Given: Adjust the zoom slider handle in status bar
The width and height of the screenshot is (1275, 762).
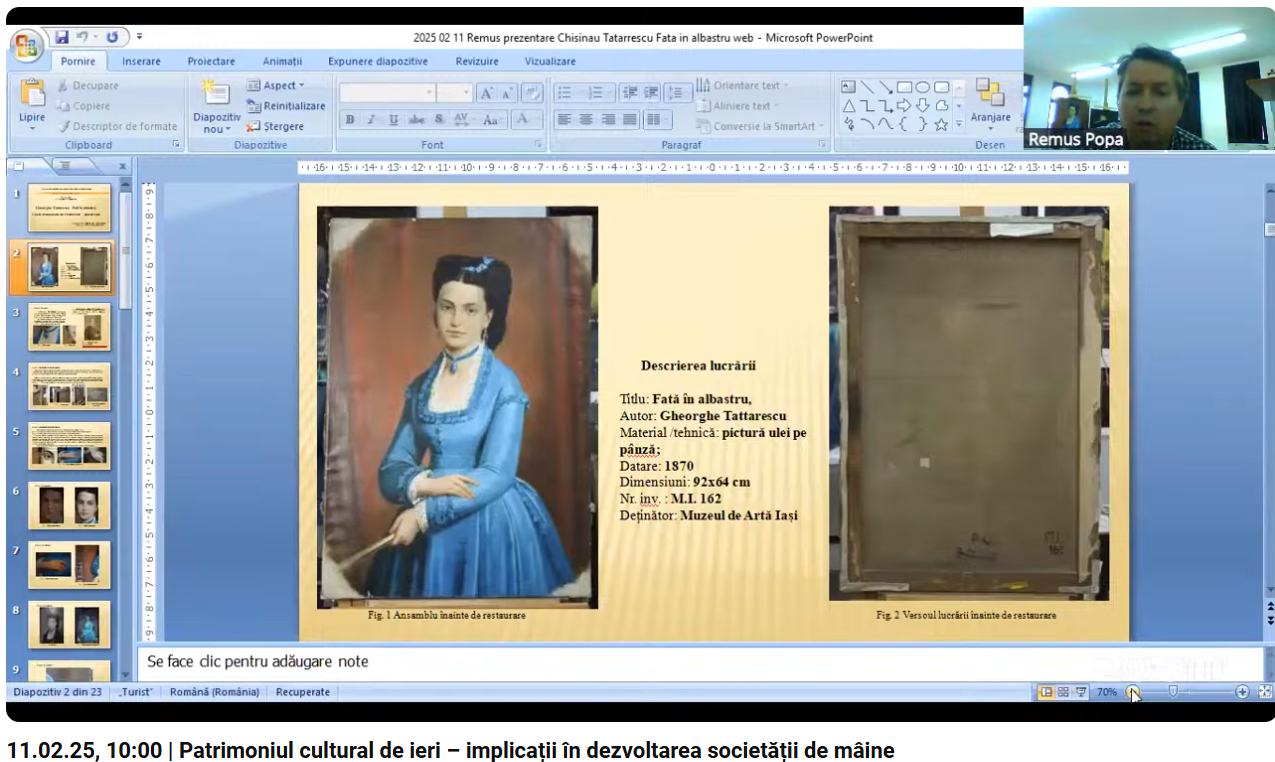Looking at the screenshot, I should click(x=1173, y=691).
